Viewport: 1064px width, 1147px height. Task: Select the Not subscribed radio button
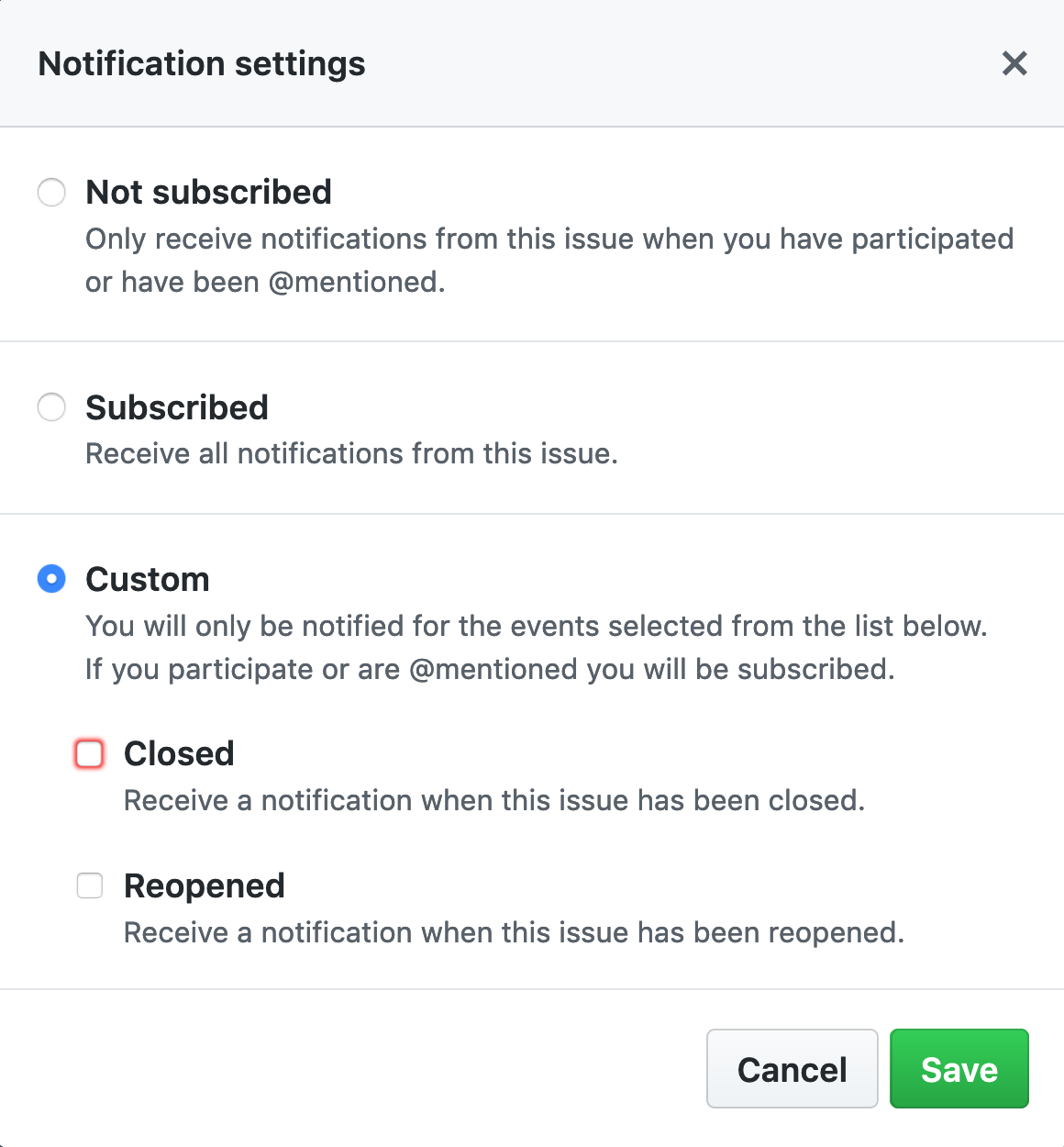51,193
